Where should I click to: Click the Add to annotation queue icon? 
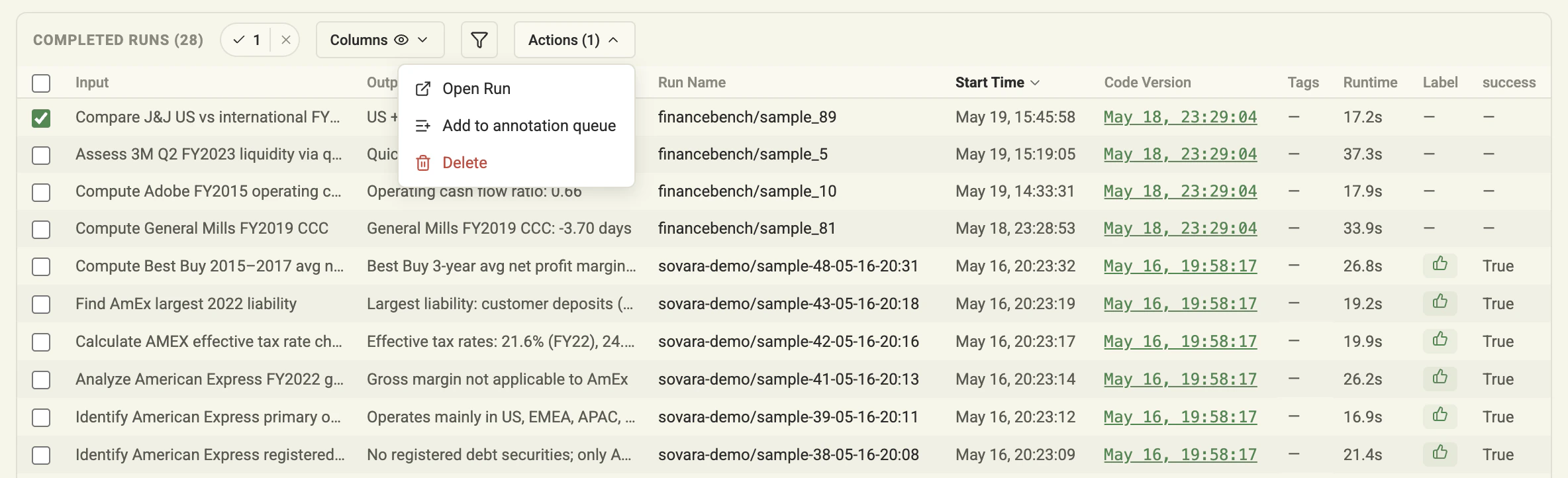[x=423, y=126]
